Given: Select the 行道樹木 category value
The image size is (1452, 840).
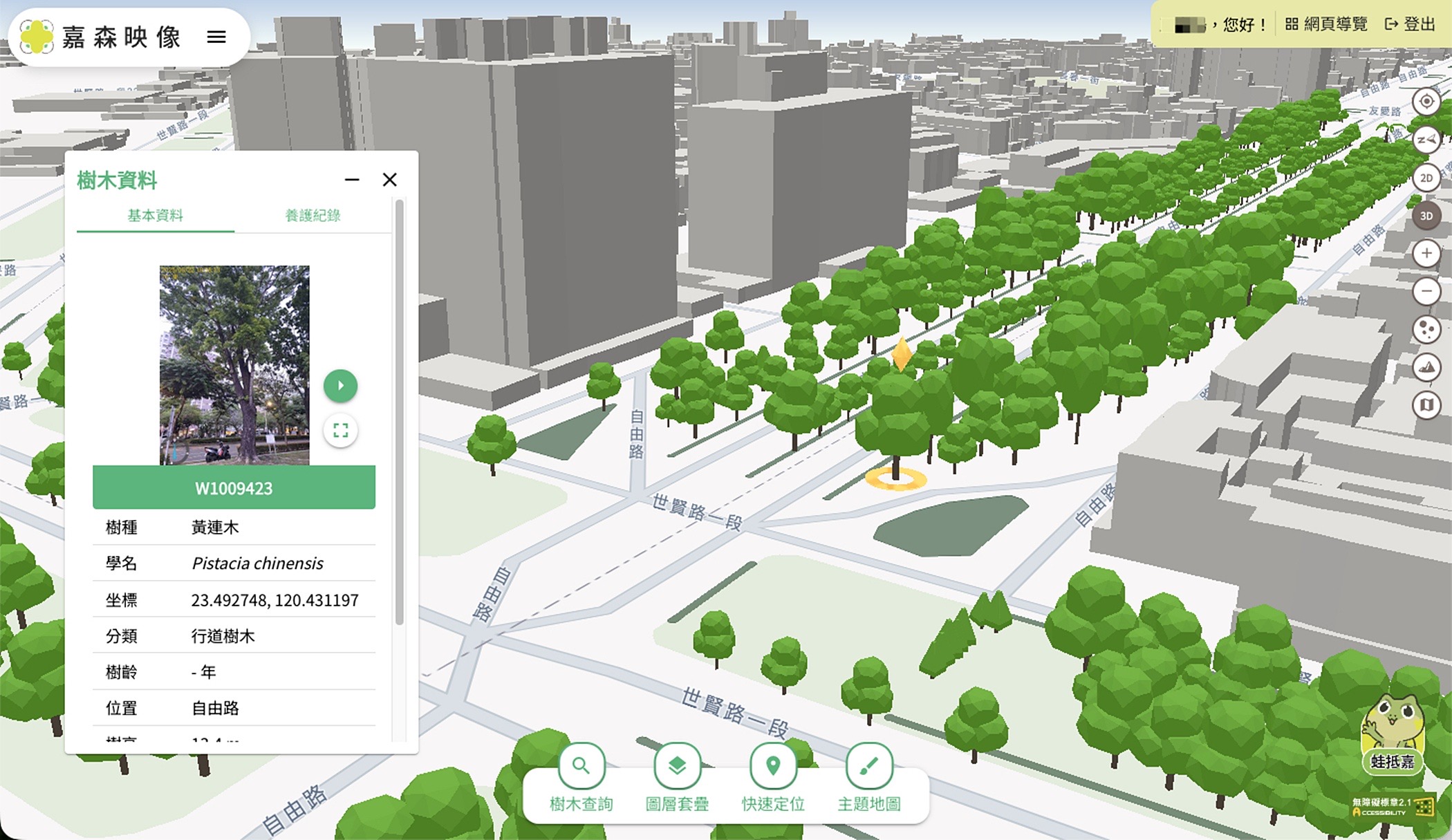Looking at the screenshot, I should pos(223,636).
